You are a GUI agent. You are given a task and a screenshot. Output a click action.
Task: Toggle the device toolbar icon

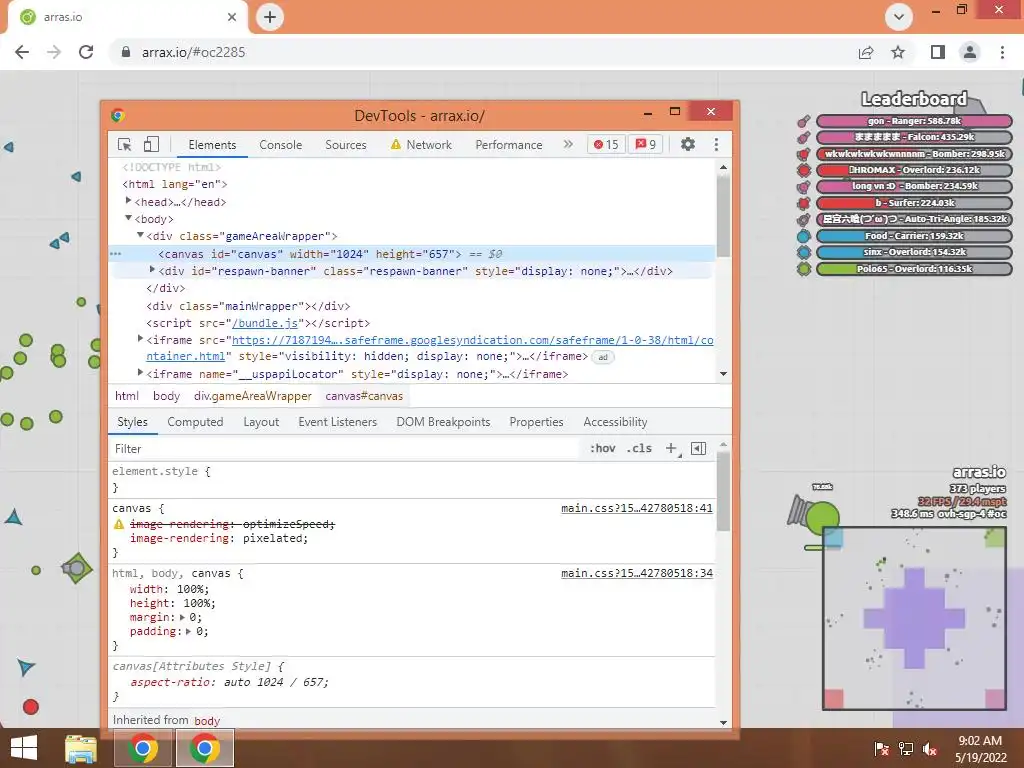pyautogui.click(x=152, y=144)
